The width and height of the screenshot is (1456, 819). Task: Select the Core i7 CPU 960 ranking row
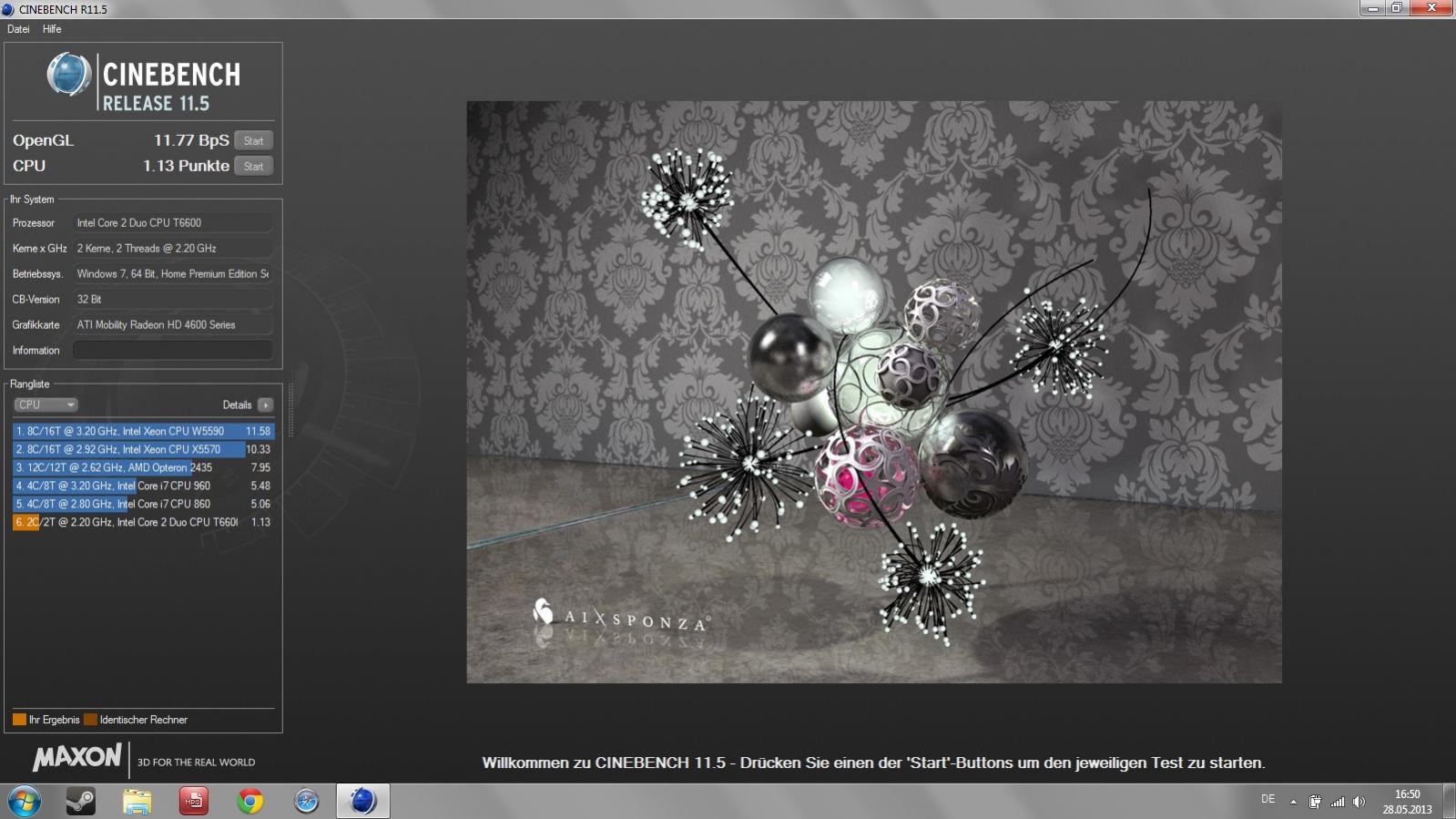click(143, 486)
